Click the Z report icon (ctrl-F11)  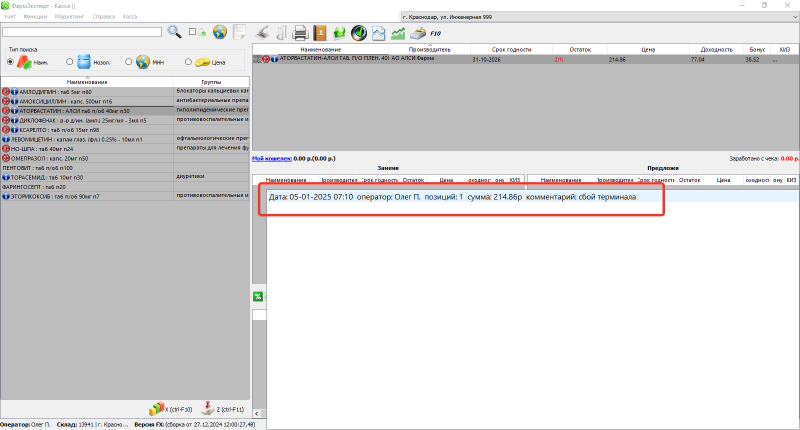[208, 408]
